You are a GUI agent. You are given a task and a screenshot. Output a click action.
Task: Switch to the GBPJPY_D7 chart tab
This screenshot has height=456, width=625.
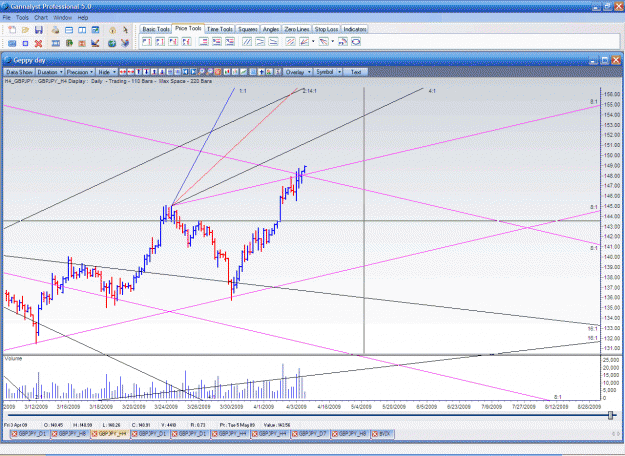pos(310,434)
